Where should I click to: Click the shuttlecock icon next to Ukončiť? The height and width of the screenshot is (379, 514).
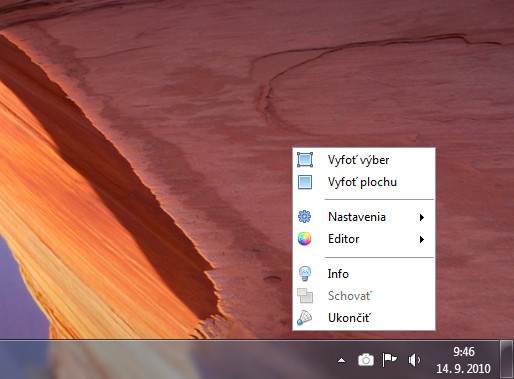tap(304, 318)
